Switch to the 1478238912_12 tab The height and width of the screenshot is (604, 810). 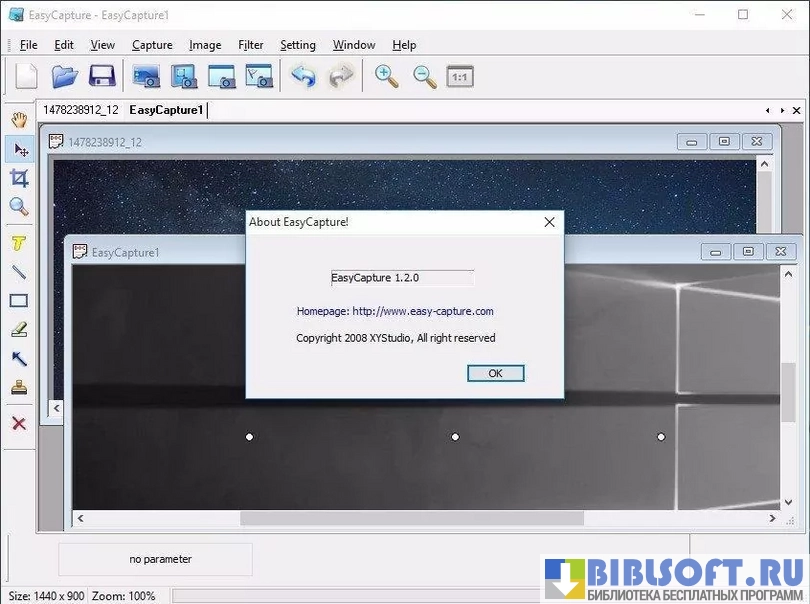(81, 110)
